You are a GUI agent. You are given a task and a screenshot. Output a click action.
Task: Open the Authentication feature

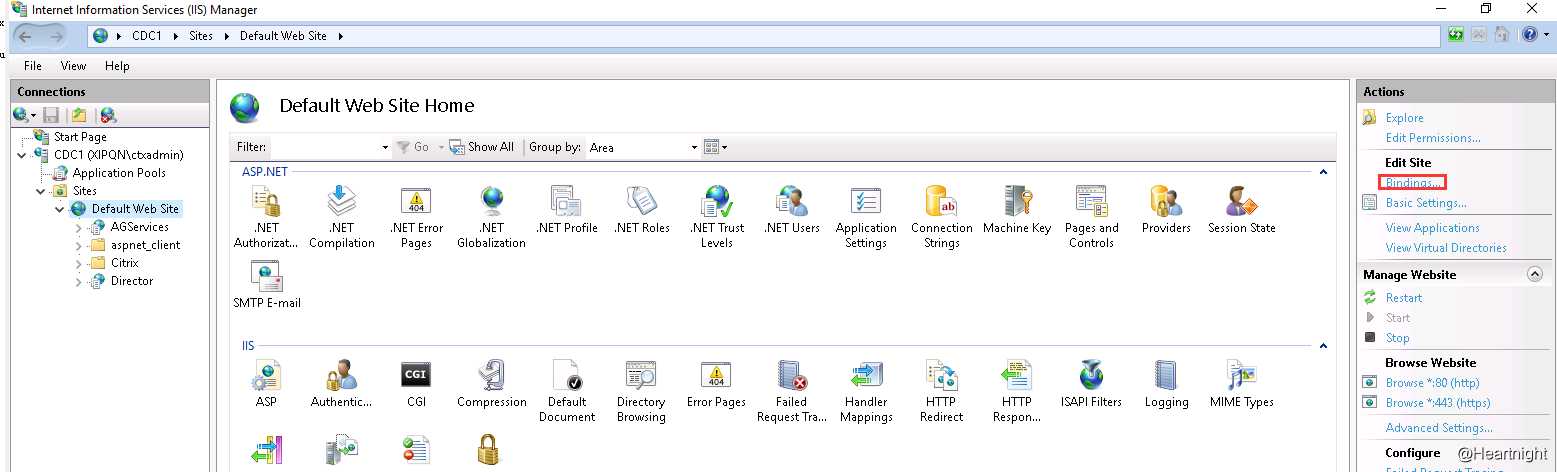[341, 384]
